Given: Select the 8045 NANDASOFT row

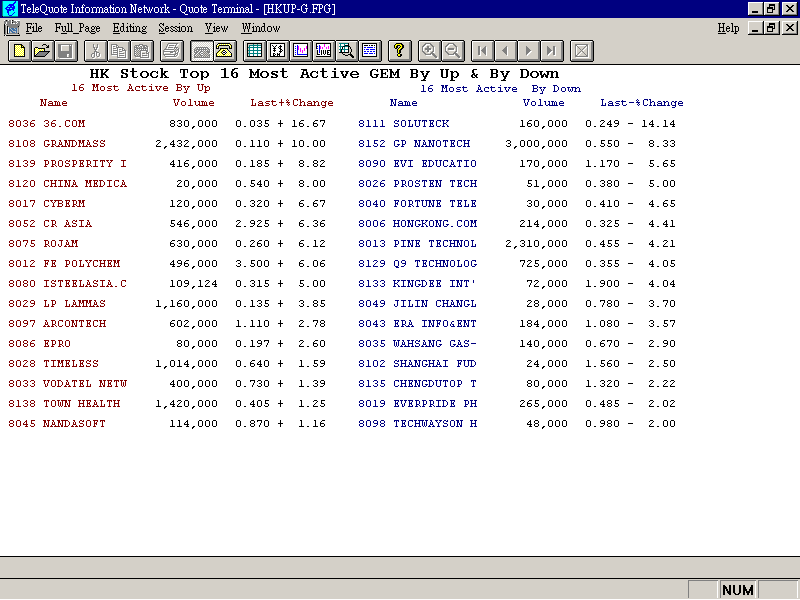Looking at the screenshot, I should pos(167,423).
